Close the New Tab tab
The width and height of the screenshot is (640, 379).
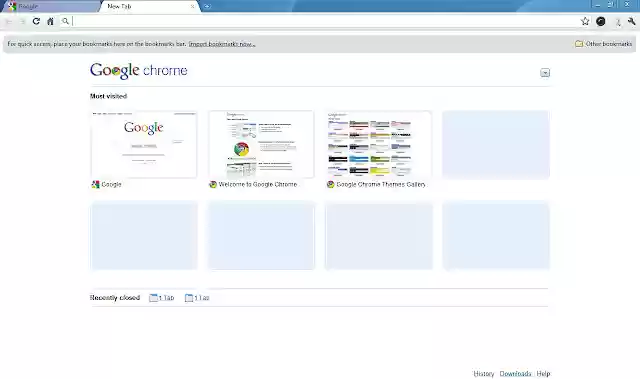192,6
